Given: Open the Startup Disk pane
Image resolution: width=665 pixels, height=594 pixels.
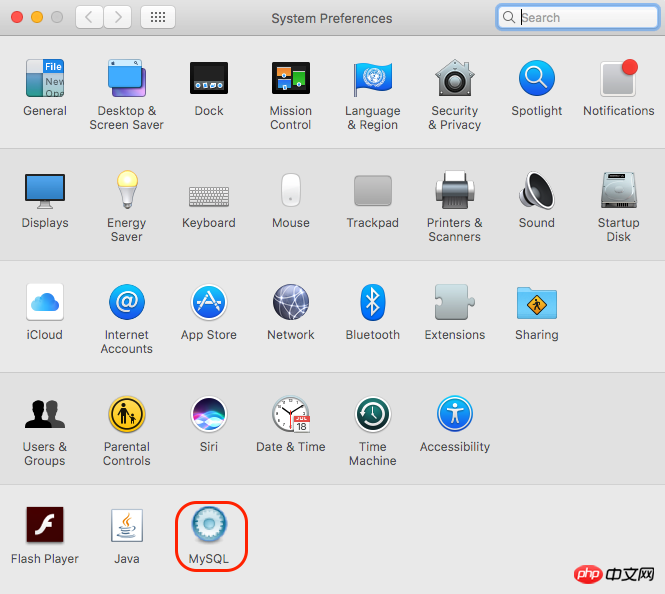Looking at the screenshot, I should 618,190.
